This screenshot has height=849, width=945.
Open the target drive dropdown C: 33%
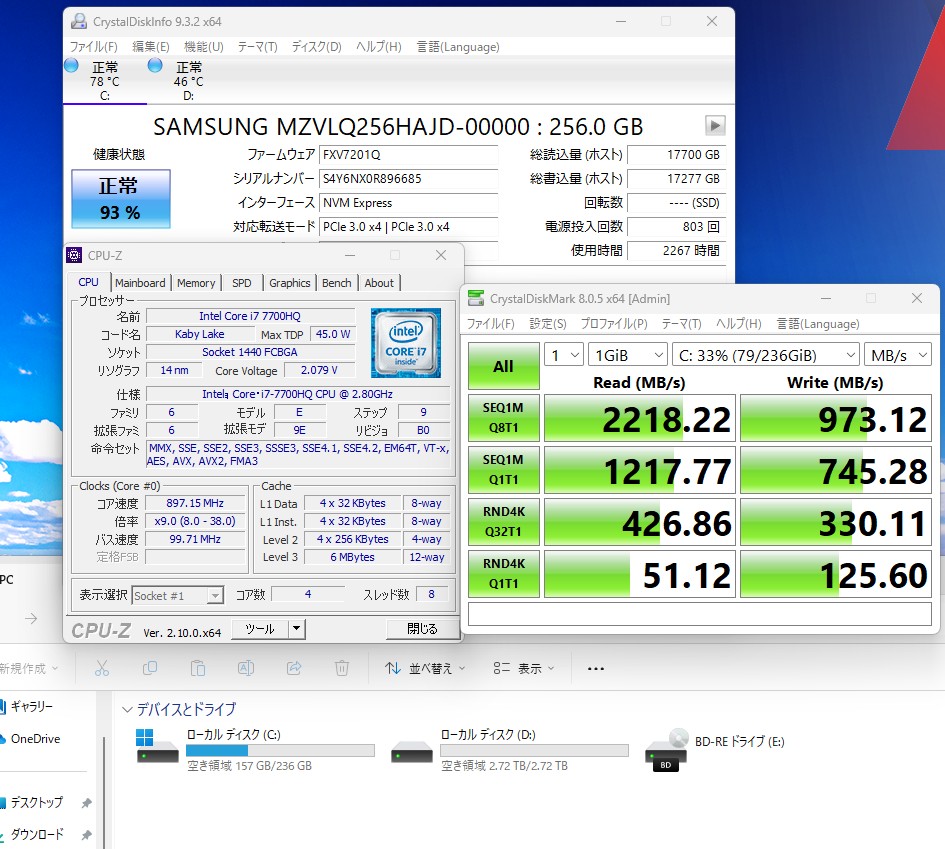pyautogui.click(x=765, y=356)
